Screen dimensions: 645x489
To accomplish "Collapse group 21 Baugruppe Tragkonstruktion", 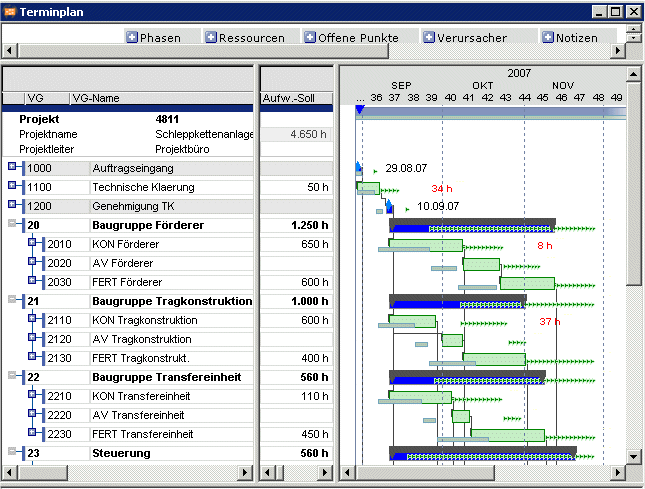I will (x=12, y=299).
